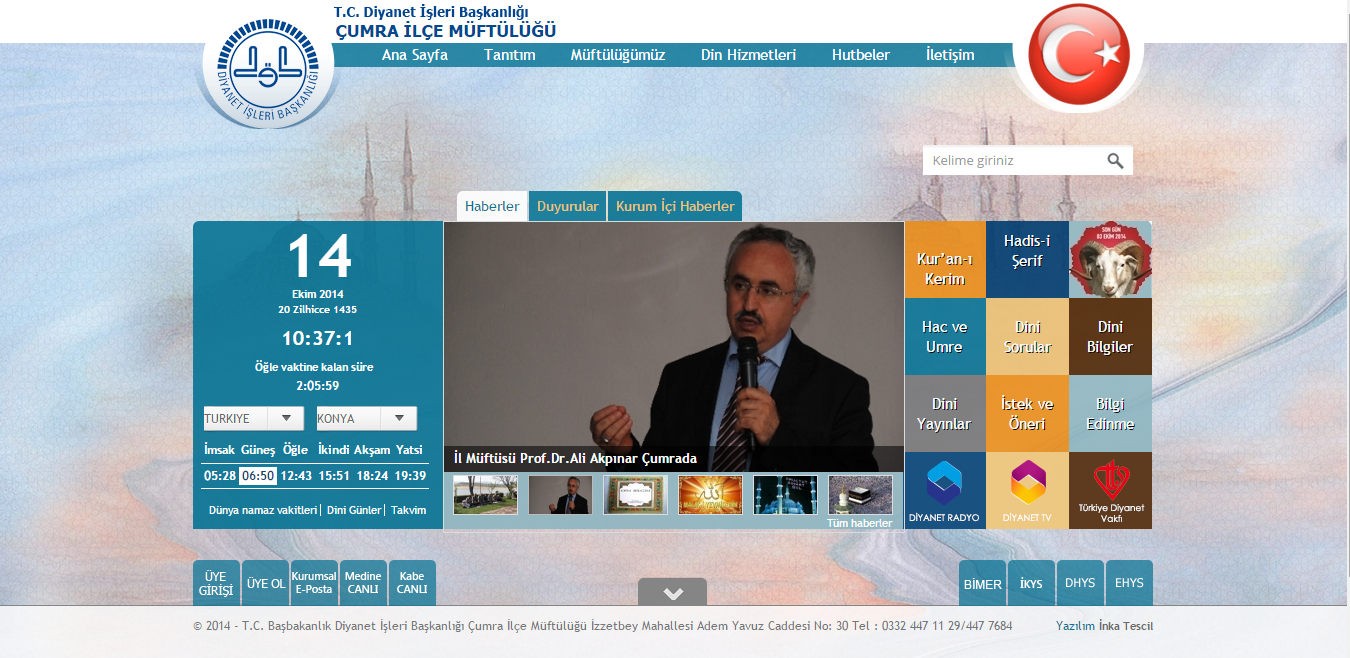Open the Diyanet Radyo icon tile
Screen dimensions: 1350x658
tap(944, 490)
